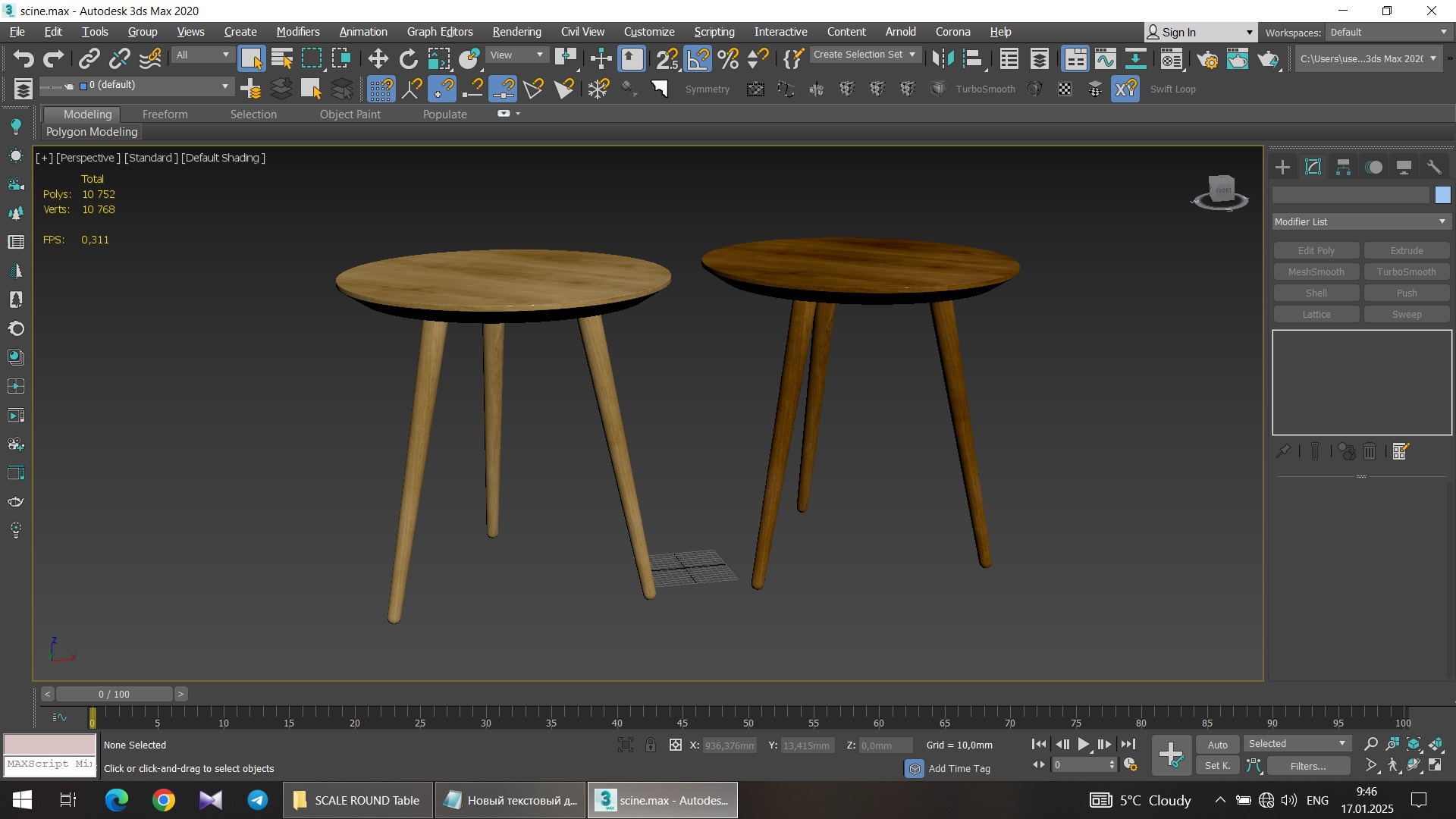
Task: Click the MAXScript mini listener field
Action: point(49,764)
